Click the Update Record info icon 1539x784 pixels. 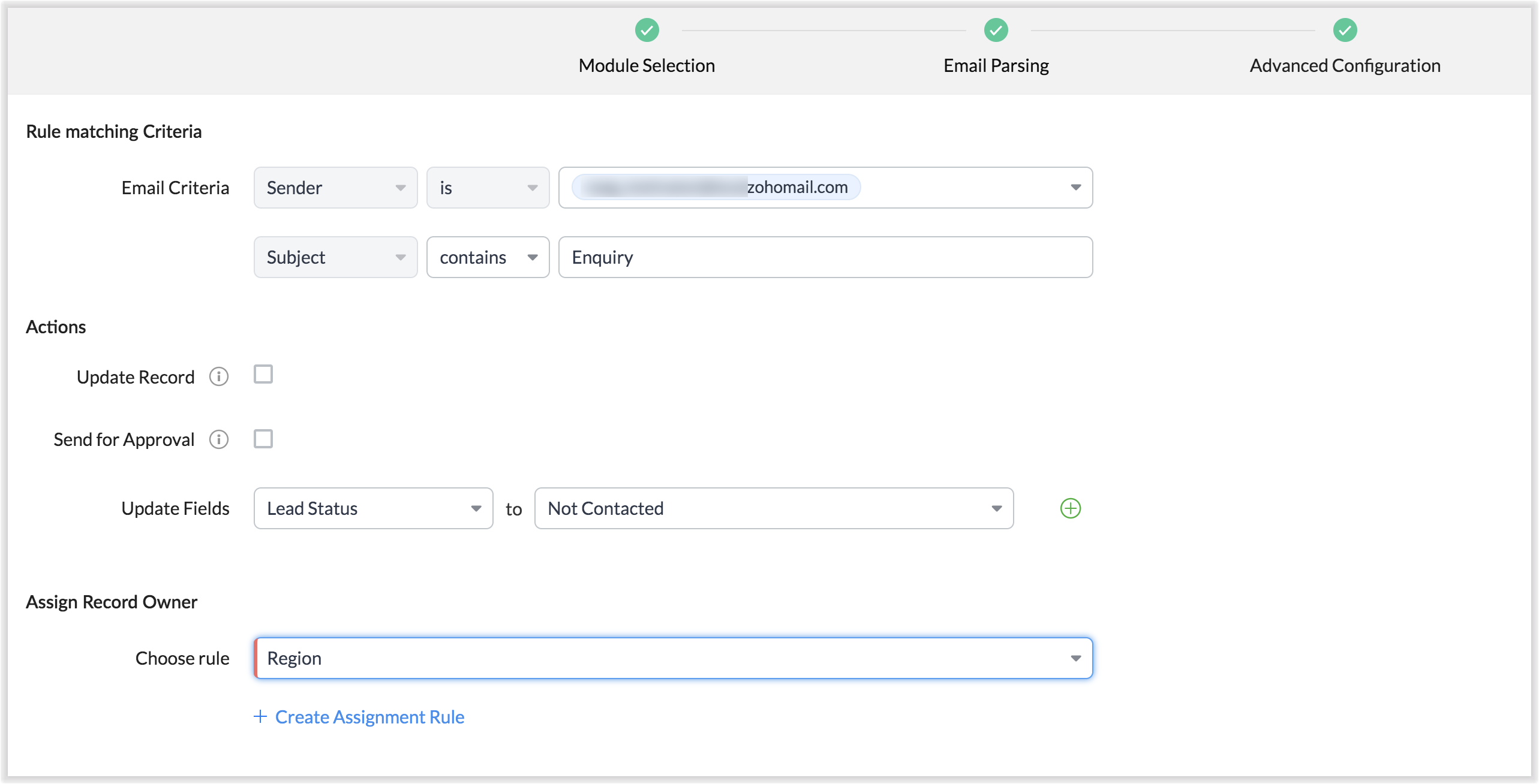(x=219, y=376)
